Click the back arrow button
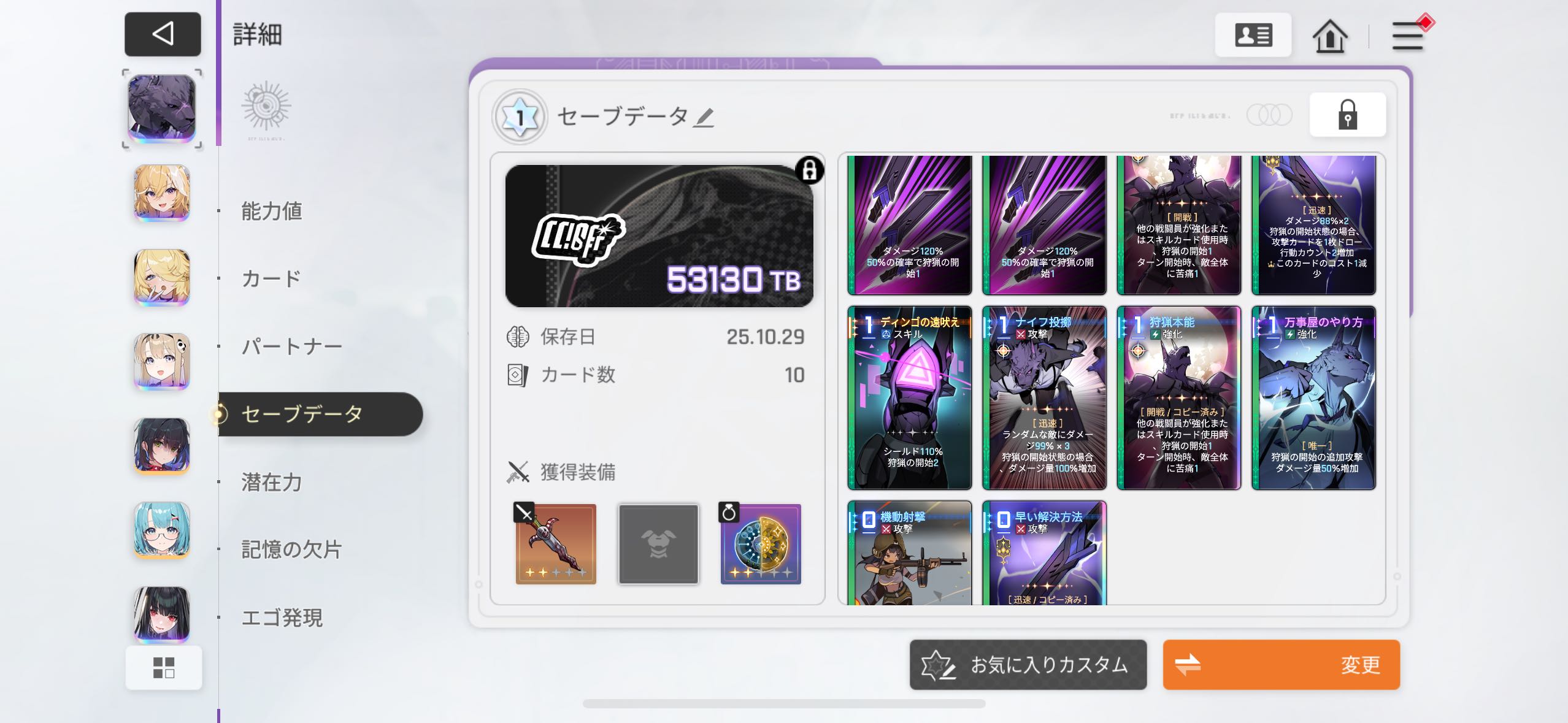Image resolution: width=1568 pixels, height=723 pixels. 163,34
